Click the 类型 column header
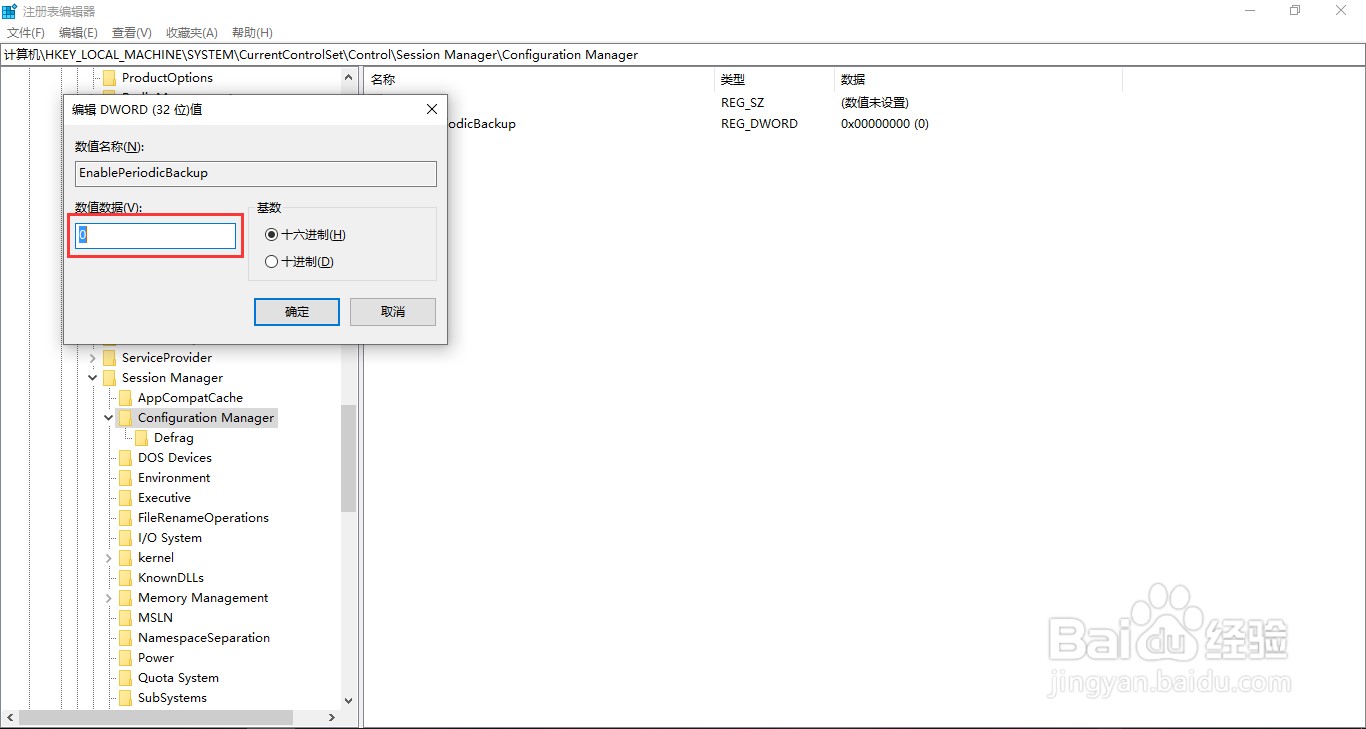Viewport: 1366px width, 729px height. (x=775, y=79)
